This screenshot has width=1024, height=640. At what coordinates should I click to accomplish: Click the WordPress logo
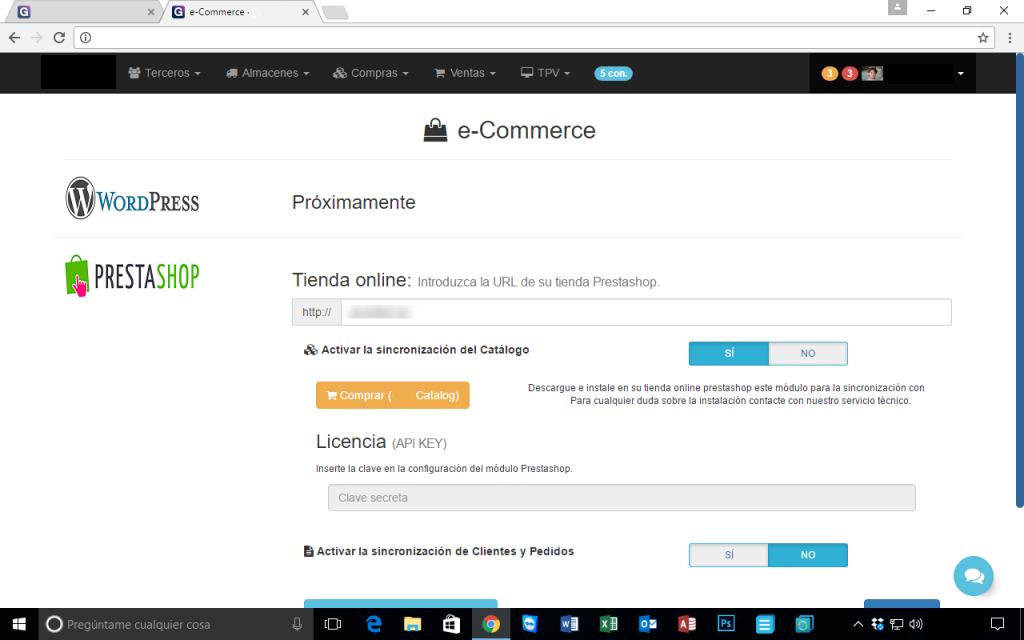point(132,199)
